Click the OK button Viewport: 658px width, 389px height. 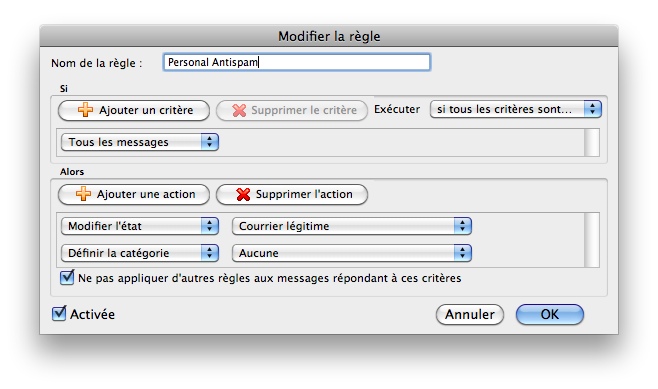tap(550, 314)
